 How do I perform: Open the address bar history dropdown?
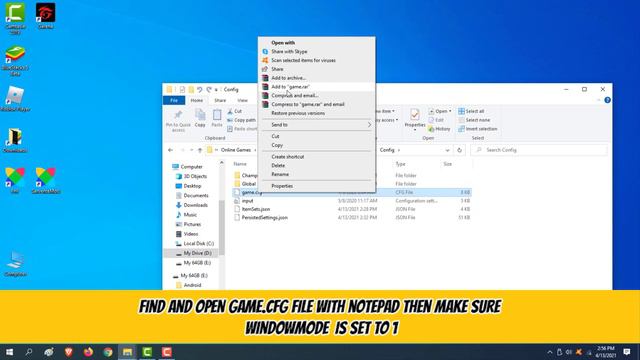[x=447, y=150]
